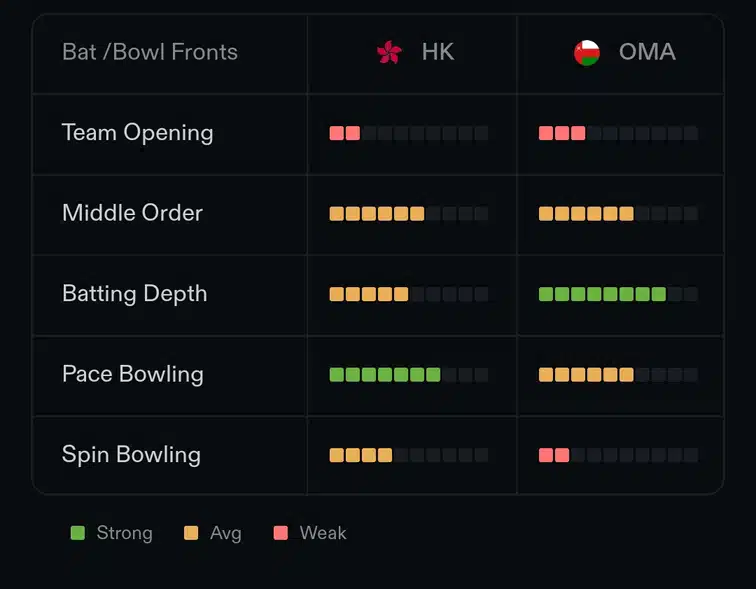Click OMA's Middle Order rating bar

(618, 214)
